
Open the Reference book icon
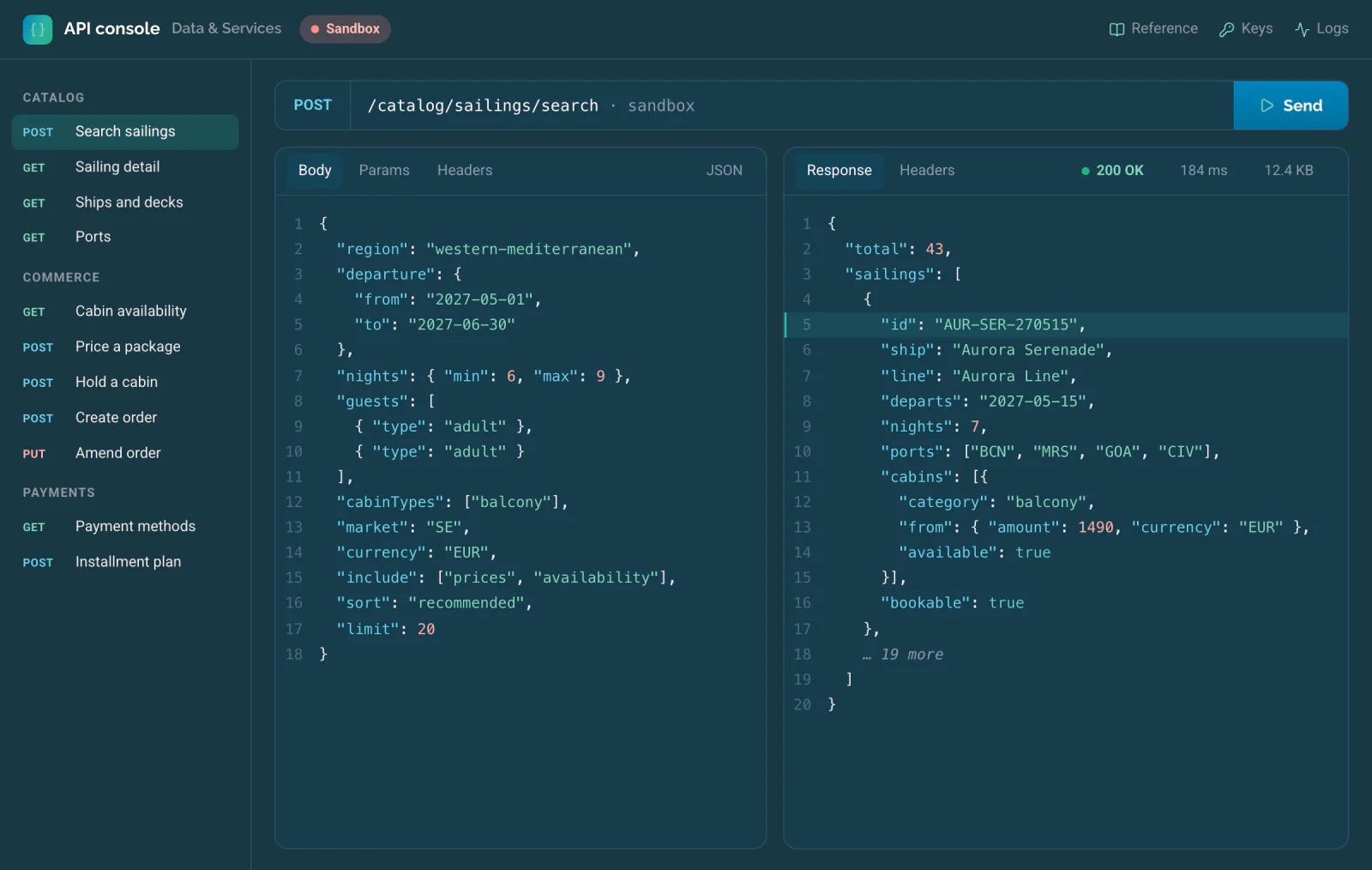point(1116,29)
